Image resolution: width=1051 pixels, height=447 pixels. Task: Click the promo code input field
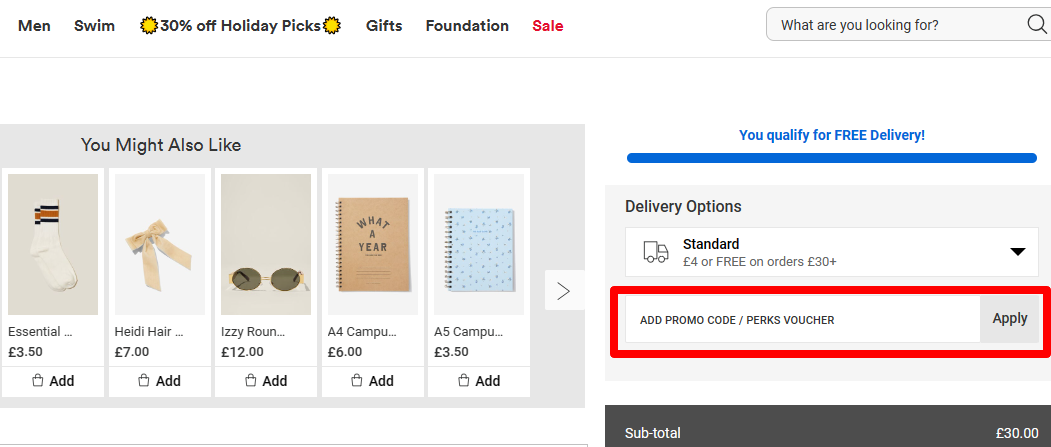(802, 320)
